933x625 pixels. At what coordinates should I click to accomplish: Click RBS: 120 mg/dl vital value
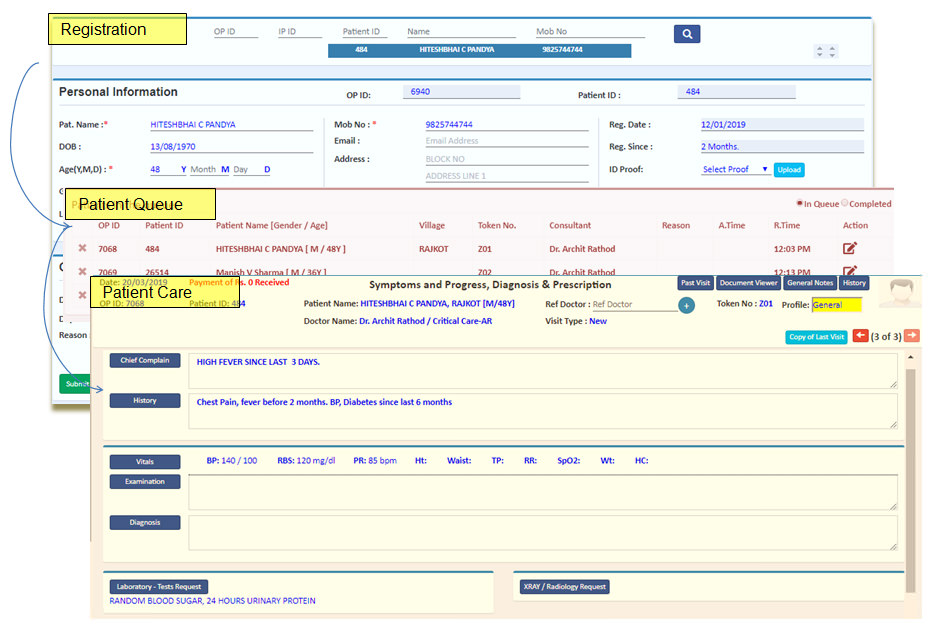tap(306, 461)
